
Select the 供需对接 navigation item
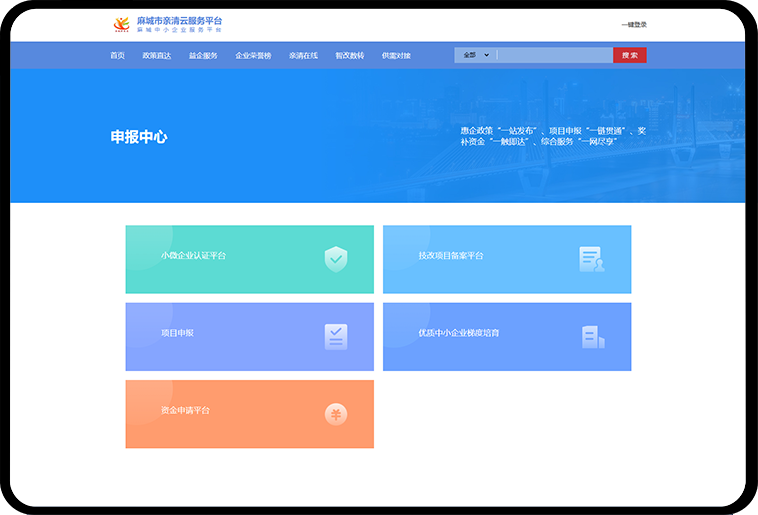click(x=396, y=56)
